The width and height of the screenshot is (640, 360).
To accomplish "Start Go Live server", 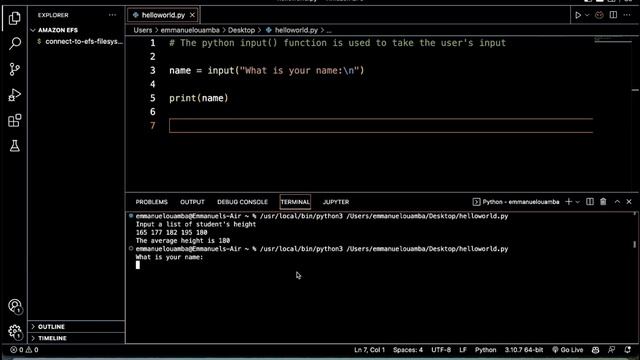I will pyautogui.click(x=568, y=350).
